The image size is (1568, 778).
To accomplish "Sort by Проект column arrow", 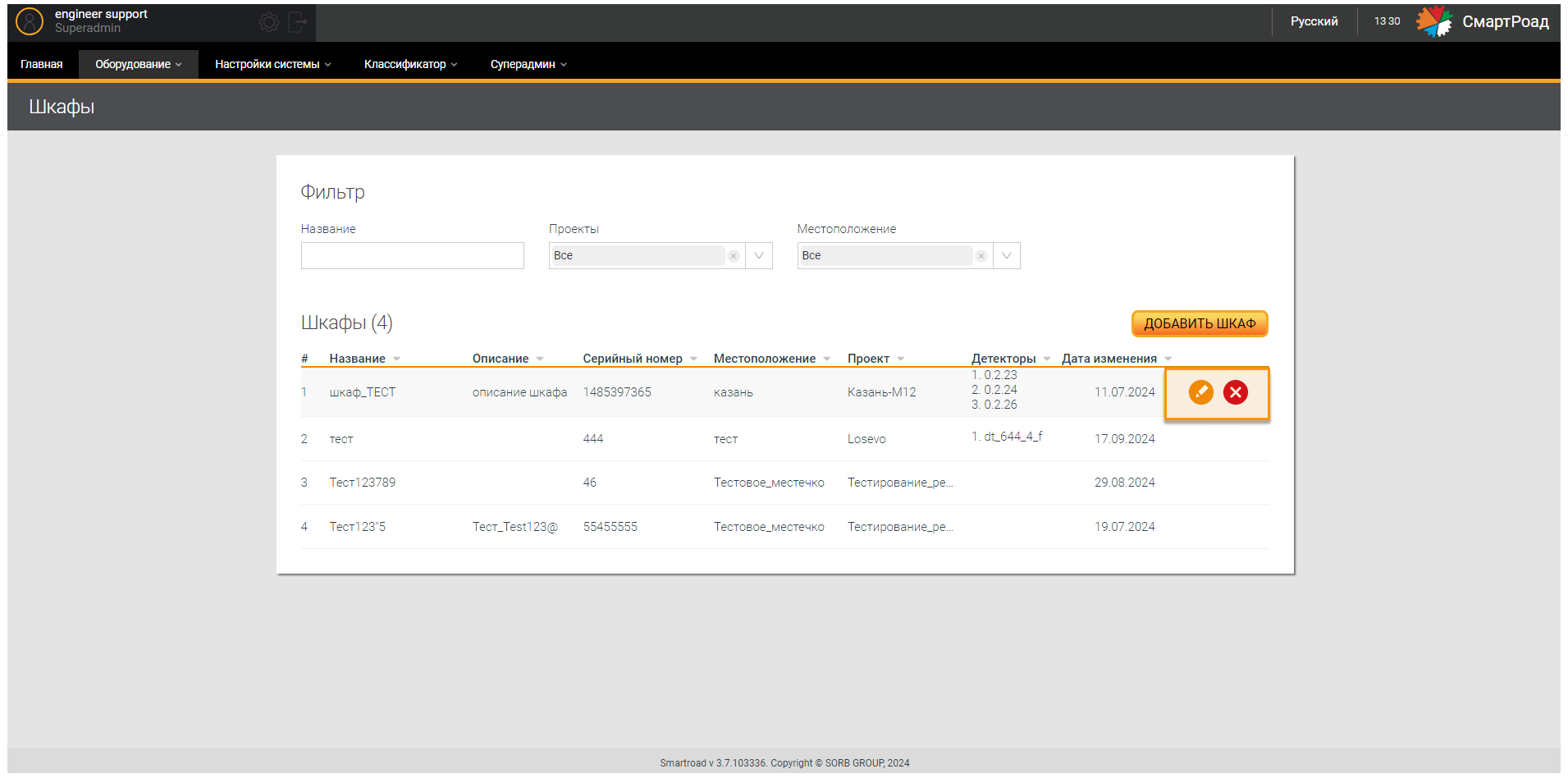I will point(901,359).
